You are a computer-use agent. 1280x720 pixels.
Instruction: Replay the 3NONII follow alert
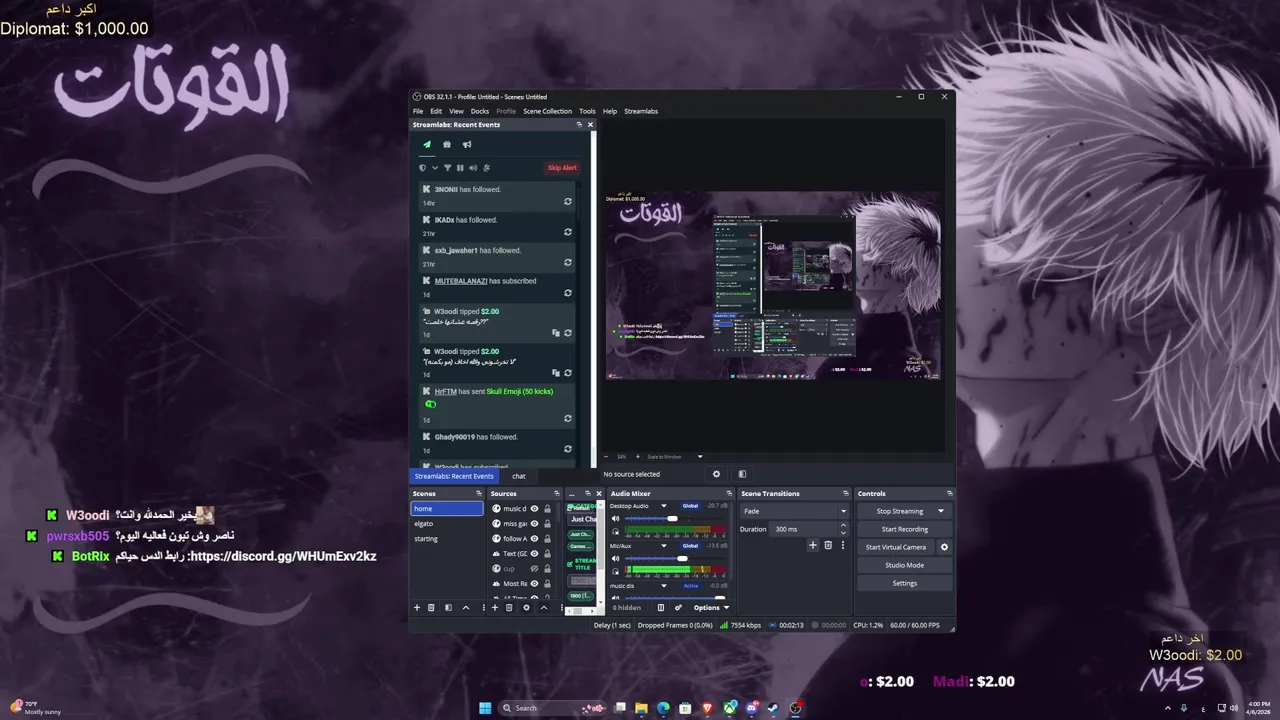click(x=568, y=201)
